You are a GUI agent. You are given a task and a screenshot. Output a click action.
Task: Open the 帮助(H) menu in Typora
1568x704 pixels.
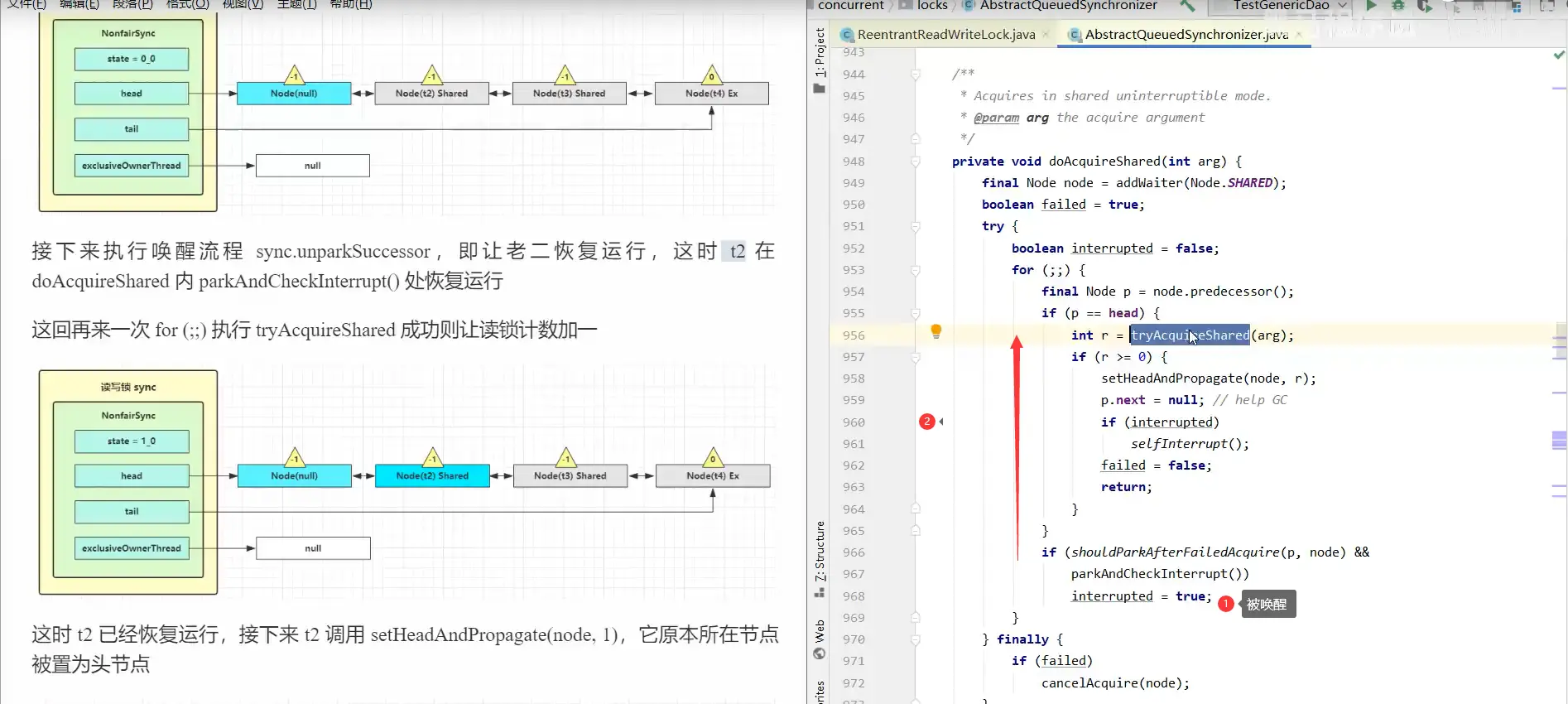[351, 4]
